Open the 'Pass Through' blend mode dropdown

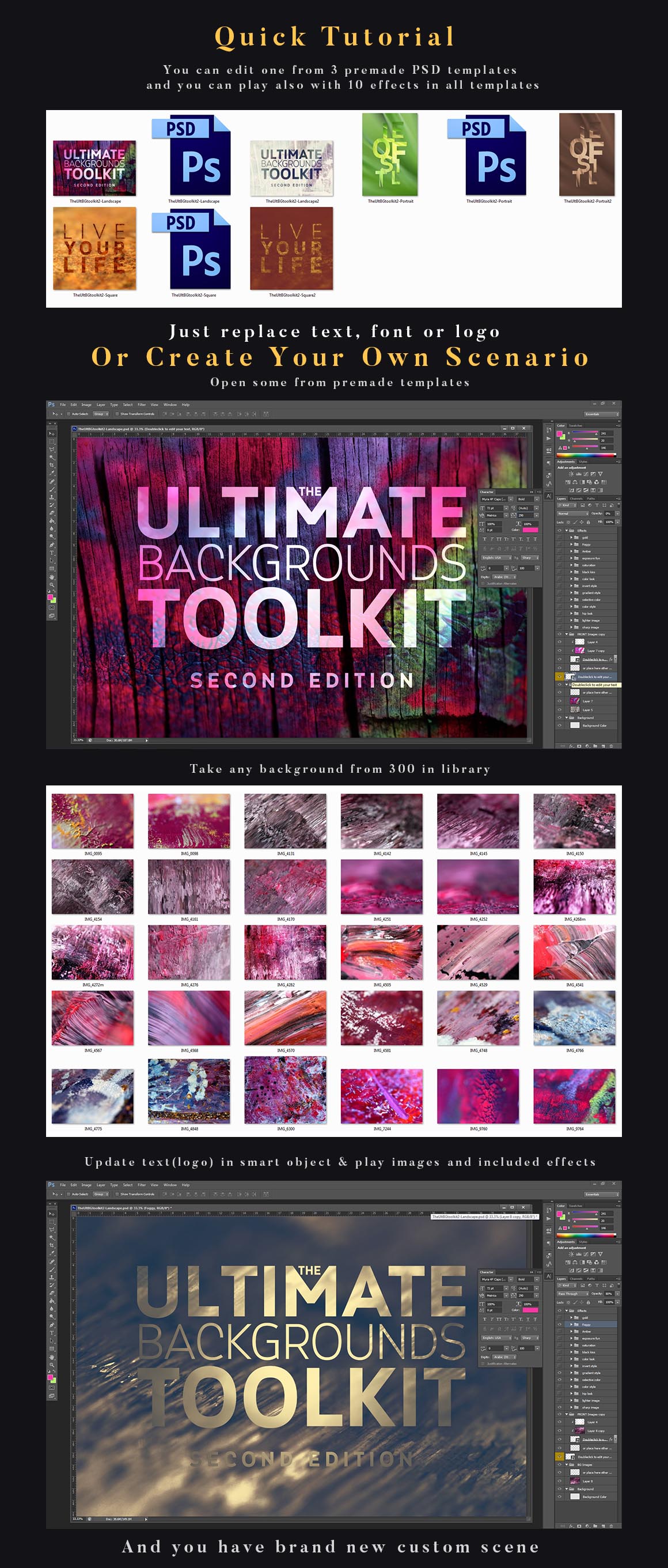(573, 1294)
